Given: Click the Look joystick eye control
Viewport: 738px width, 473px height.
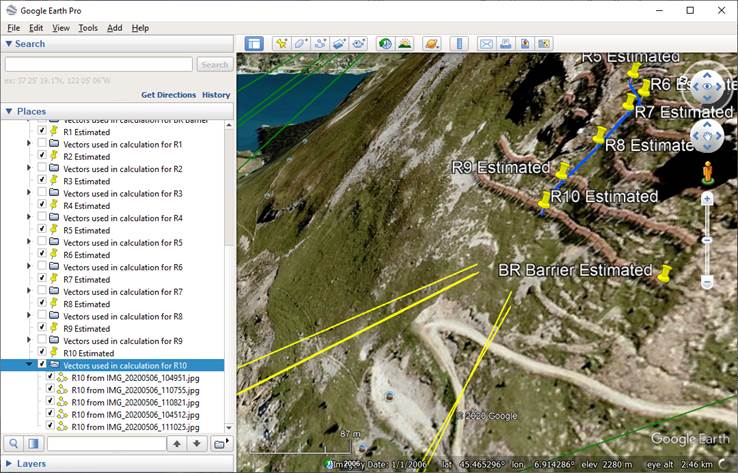Looking at the screenshot, I should click(707, 87).
